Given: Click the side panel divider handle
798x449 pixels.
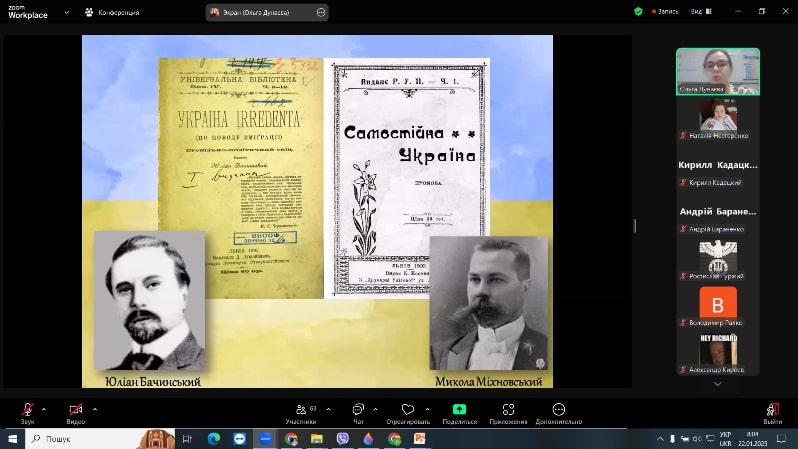Looking at the screenshot, I should click(635, 226).
